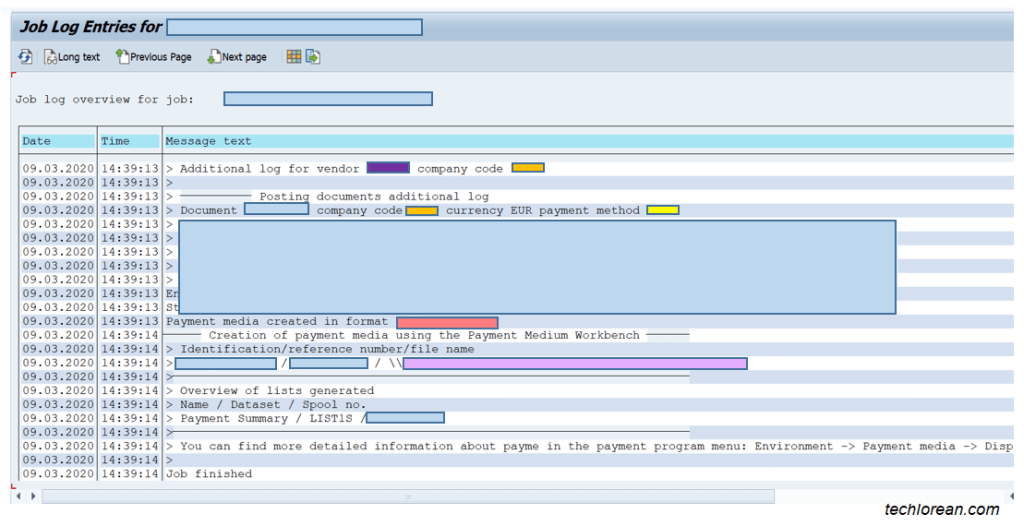Click the refresh icon in the toolbar
The image size is (1024, 526).
[25, 57]
